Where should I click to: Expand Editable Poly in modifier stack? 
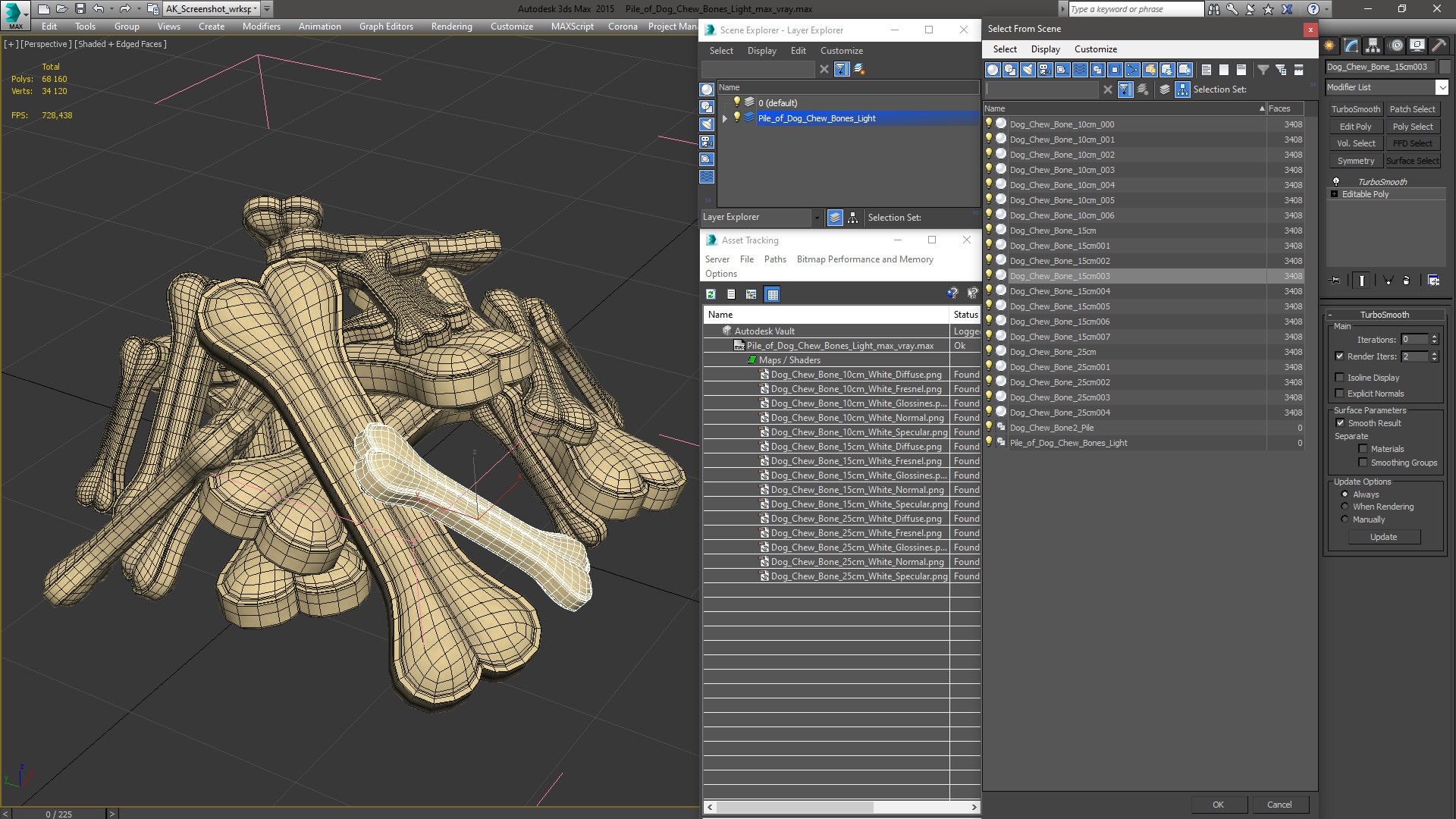tap(1334, 194)
